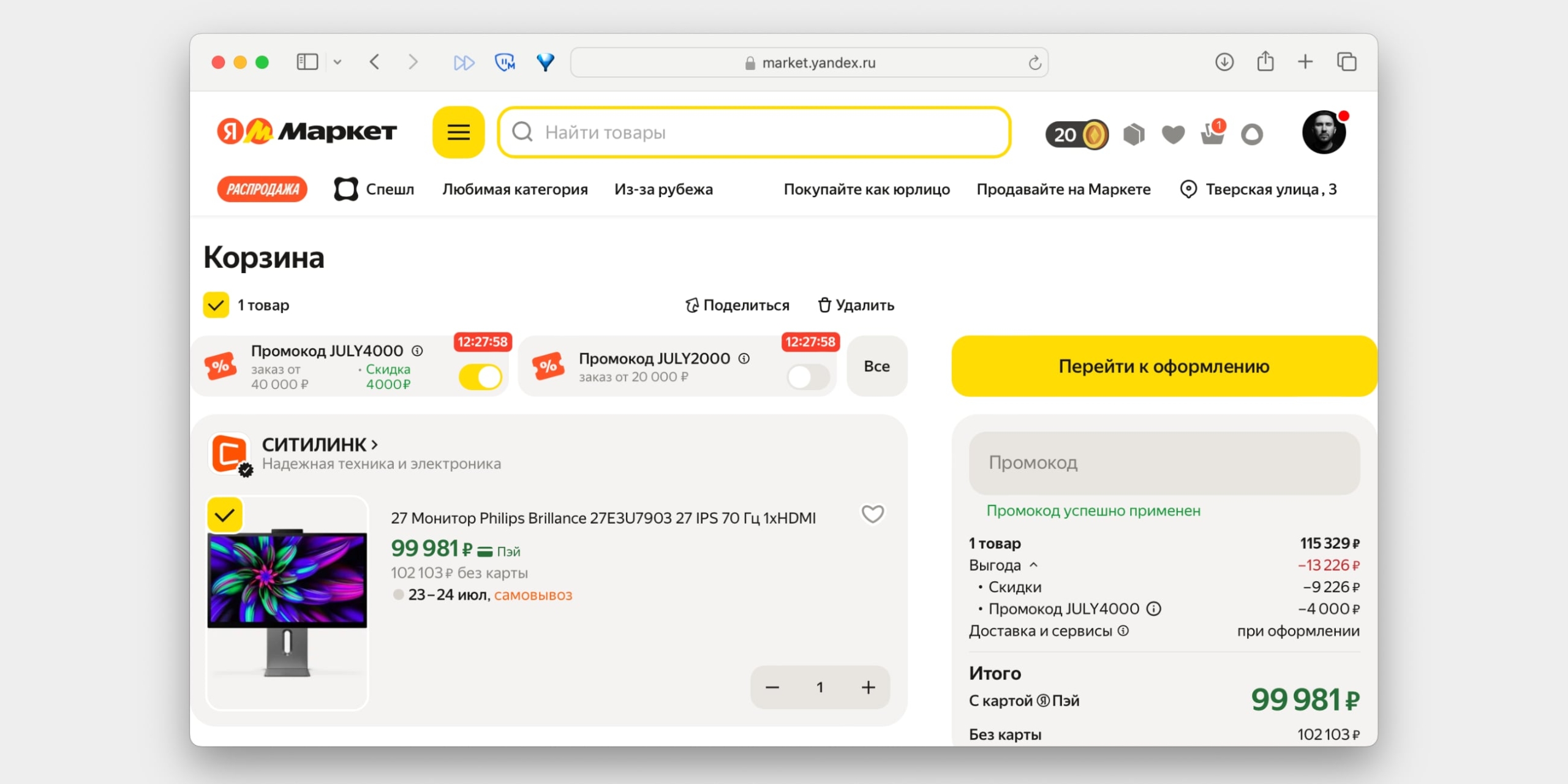This screenshot has width=1568, height=784.
Task: Go back with Safari back arrow
Action: [375, 62]
